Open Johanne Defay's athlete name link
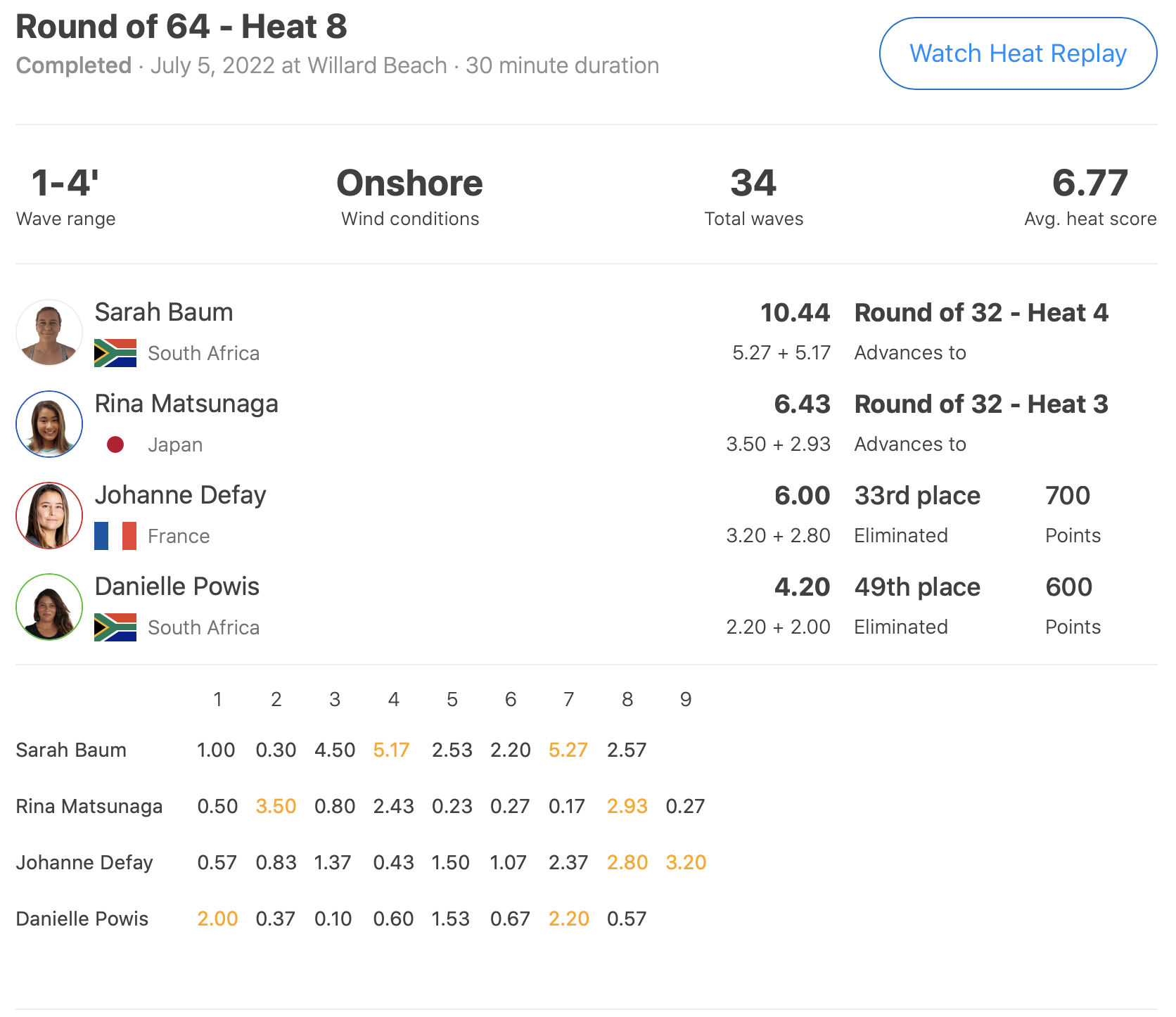Viewport: 1176px width, 1017px height. [181, 495]
